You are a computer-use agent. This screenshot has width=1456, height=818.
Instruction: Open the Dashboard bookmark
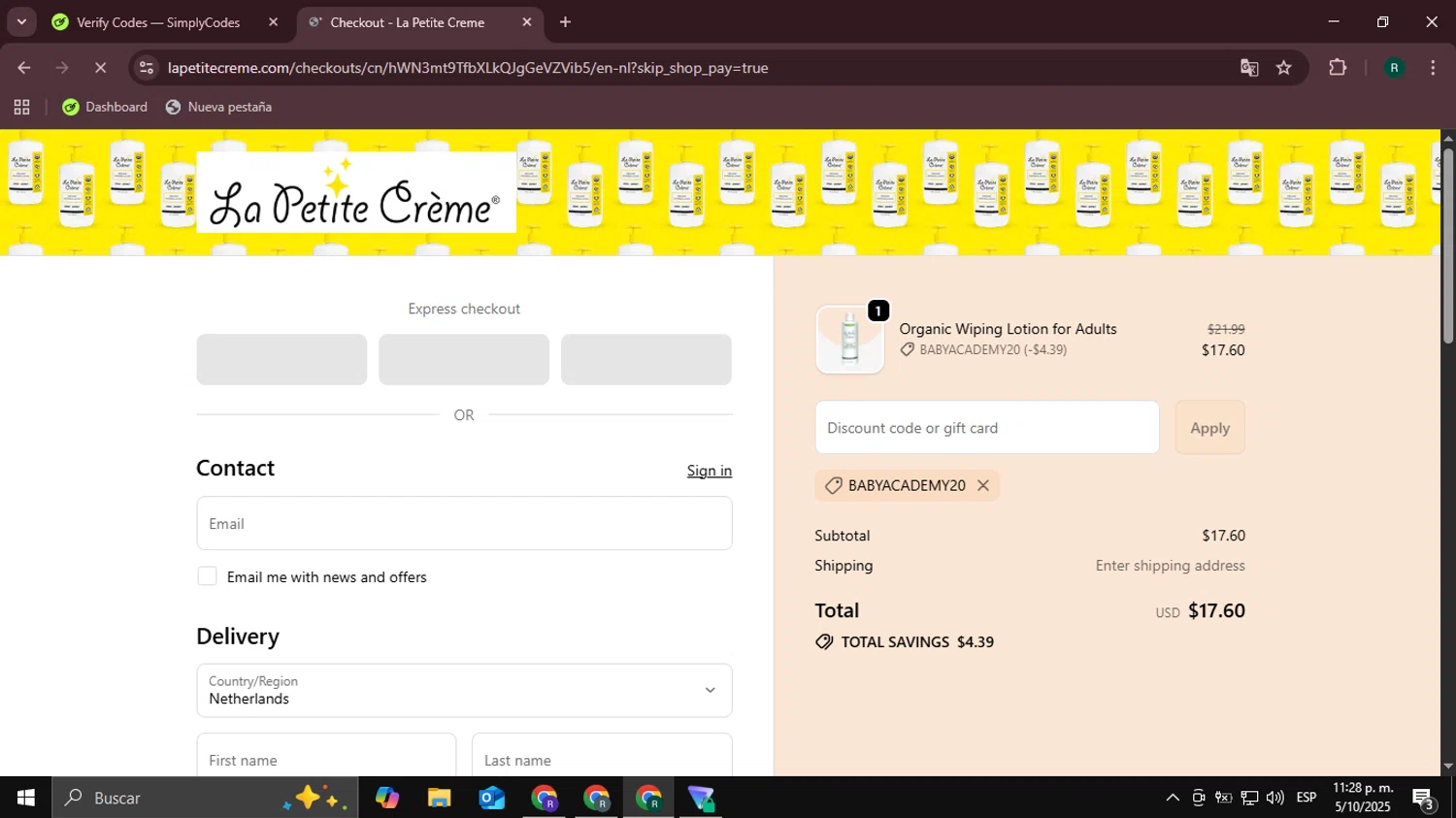click(x=105, y=108)
